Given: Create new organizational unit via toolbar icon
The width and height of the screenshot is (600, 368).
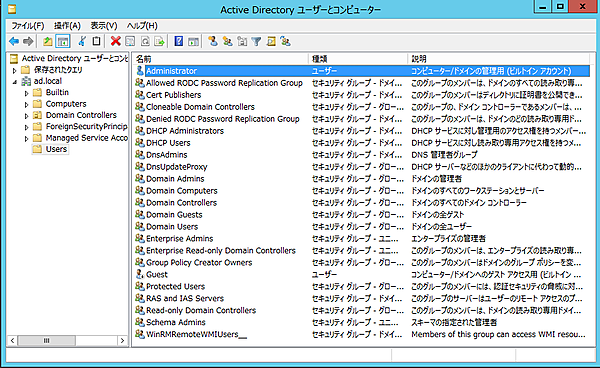Looking at the screenshot, I should pyautogui.click(x=242, y=41).
